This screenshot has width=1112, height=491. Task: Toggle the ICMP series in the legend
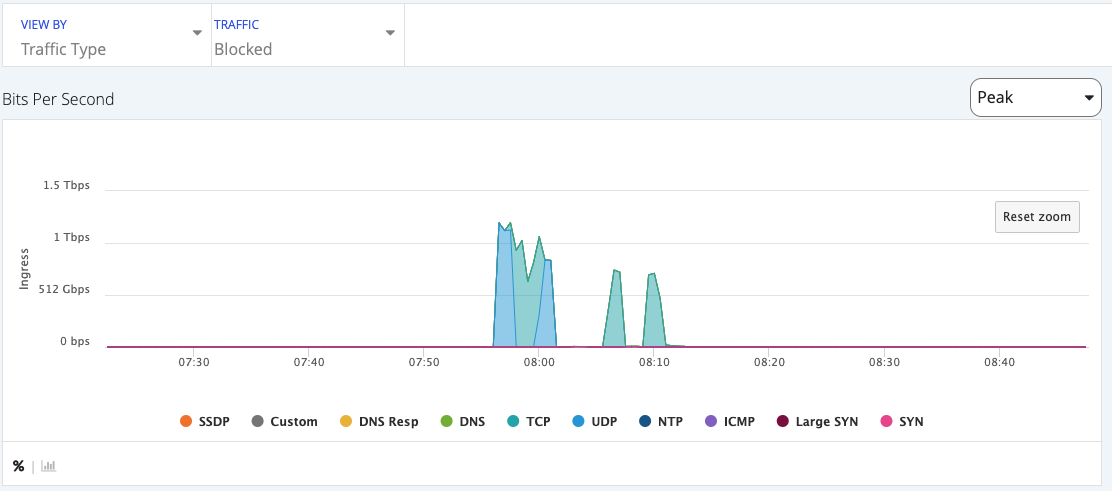pos(730,421)
